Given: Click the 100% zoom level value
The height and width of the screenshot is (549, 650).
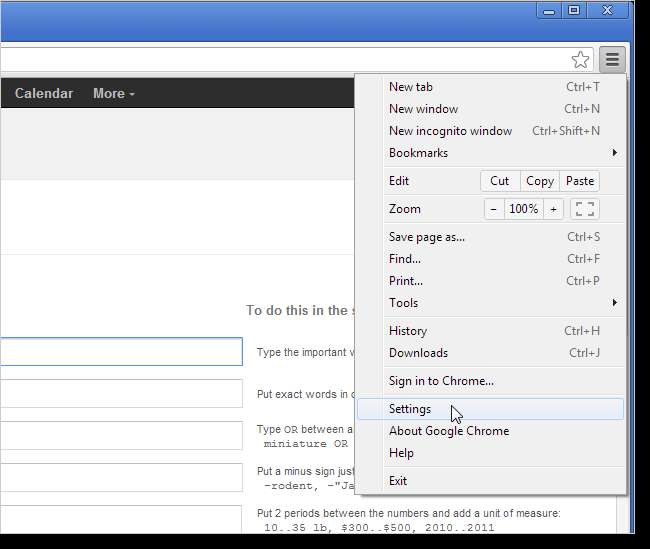Looking at the screenshot, I should (x=524, y=209).
